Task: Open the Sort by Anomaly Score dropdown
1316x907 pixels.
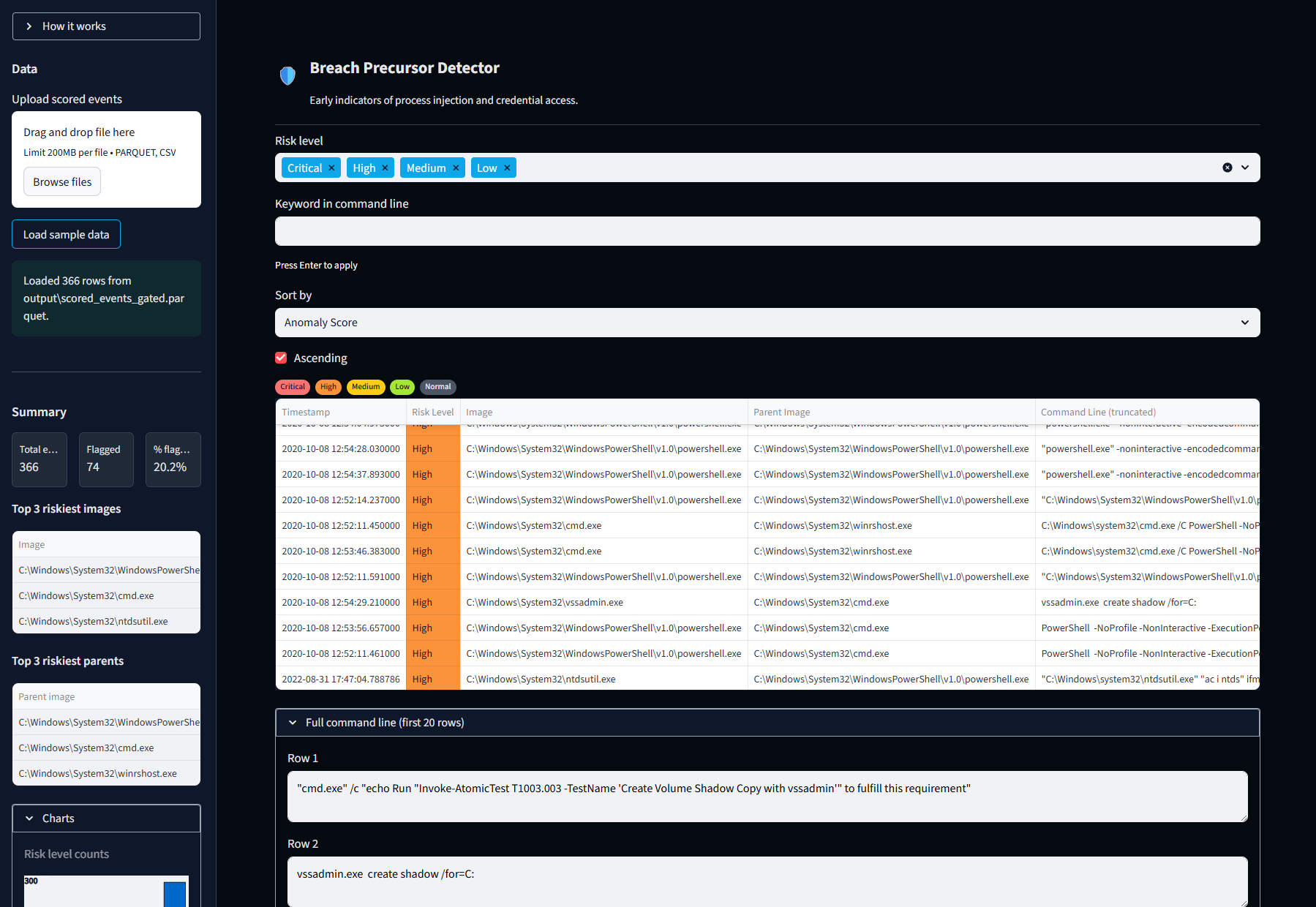Action: point(767,323)
